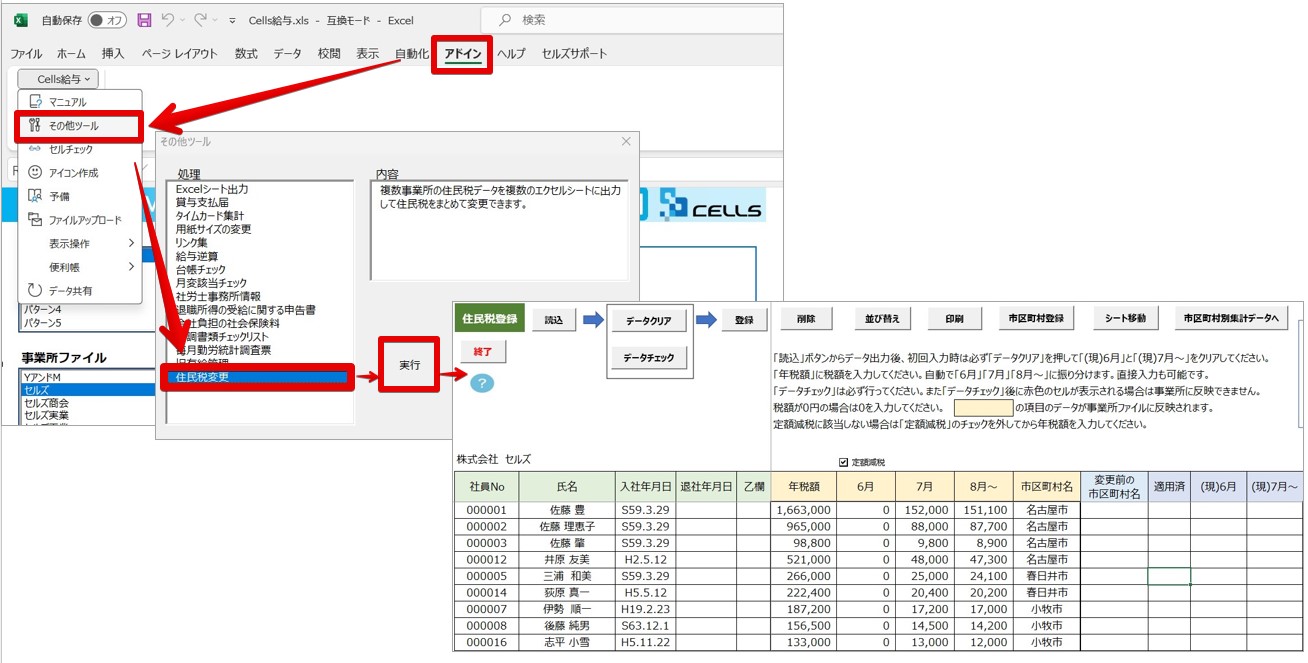Select セルズ商会 in 事業所ファイル list

click(x=46, y=403)
